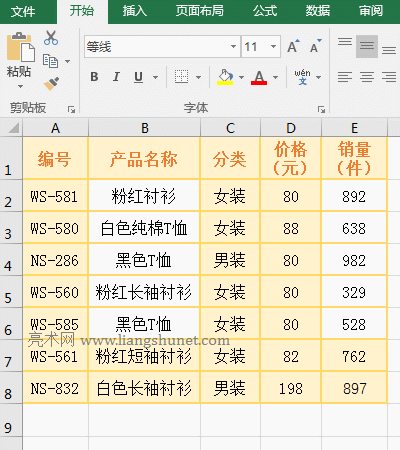Image resolution: width=400 pixels, height=450 pixels.
Task: Select header cell 分类
Action: click(230, 158)
